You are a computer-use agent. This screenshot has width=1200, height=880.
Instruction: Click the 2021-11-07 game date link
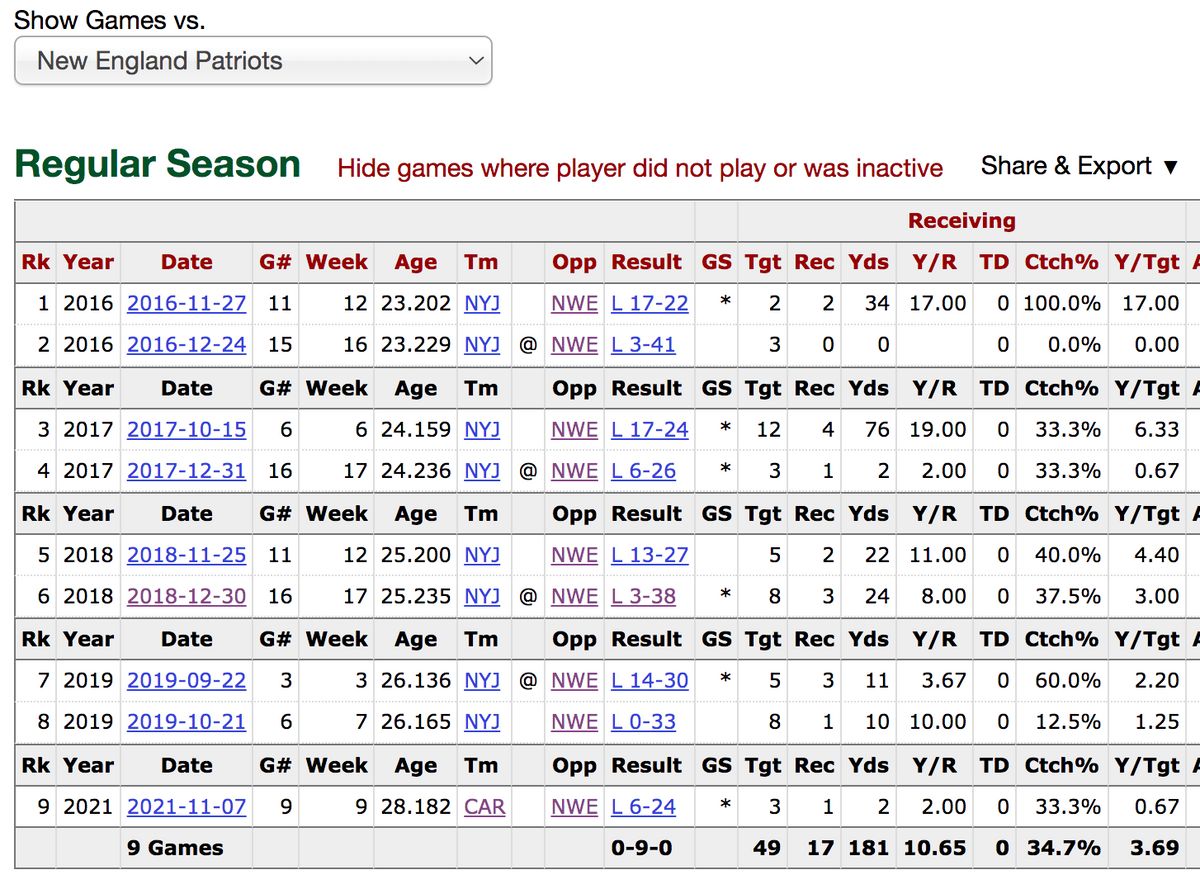click(x=186, y=806)
